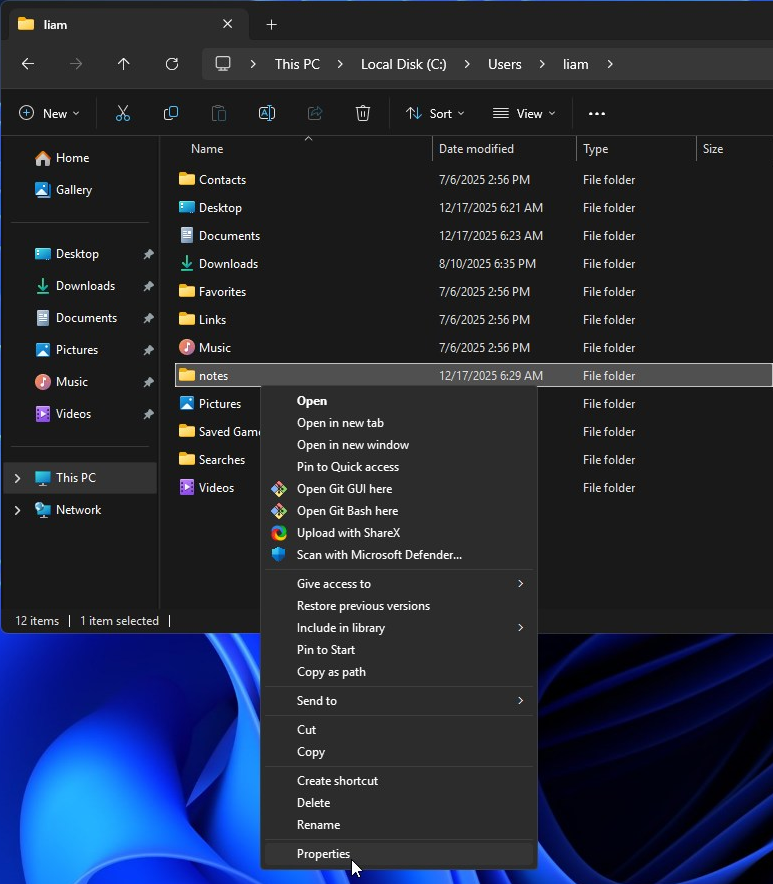Open Downloads in the sidebar quick access
The width and height of the screenshot is (773, 884).
[x=85, y=286]
